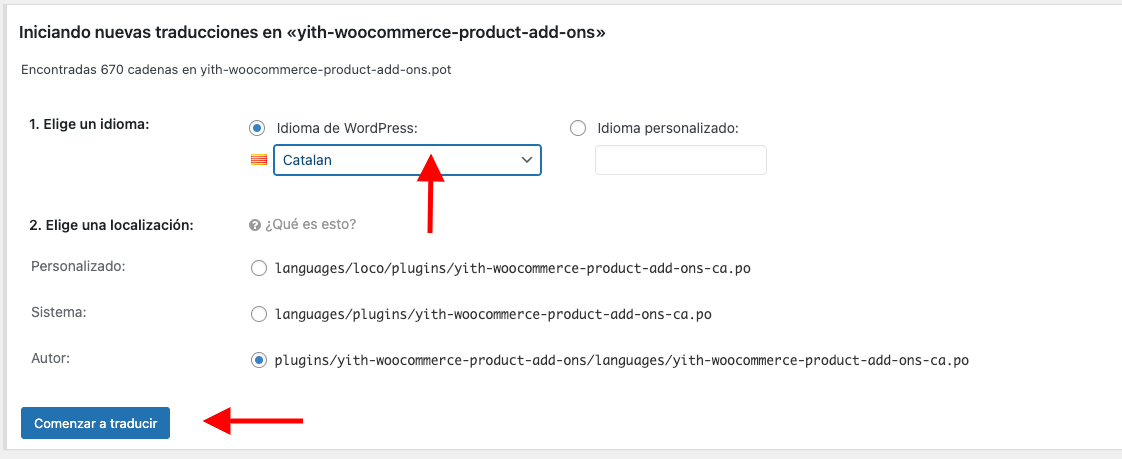Choose the Personalizado location radio button

coord(258,269)
